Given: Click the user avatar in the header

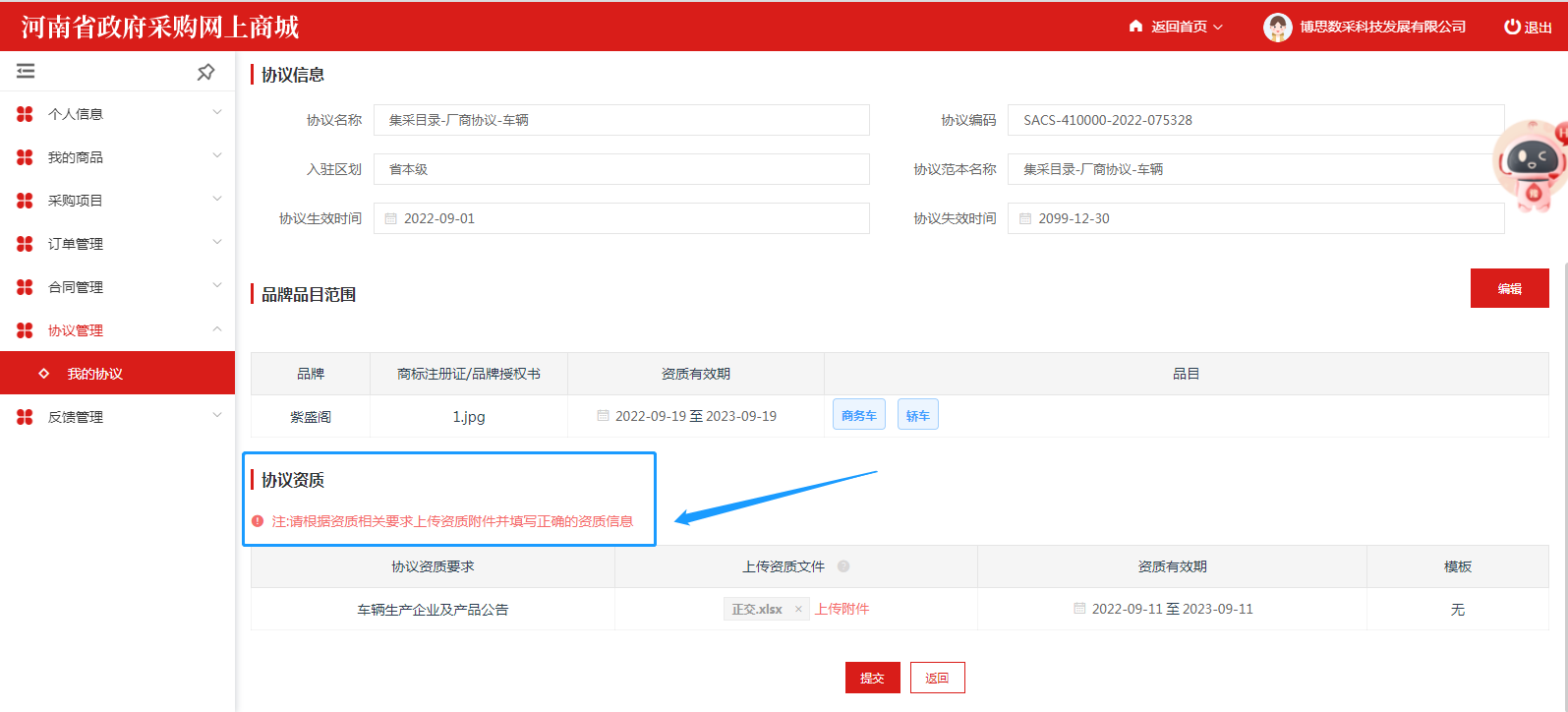Looking at the screenshot, I should click(x=1277, y=28).
